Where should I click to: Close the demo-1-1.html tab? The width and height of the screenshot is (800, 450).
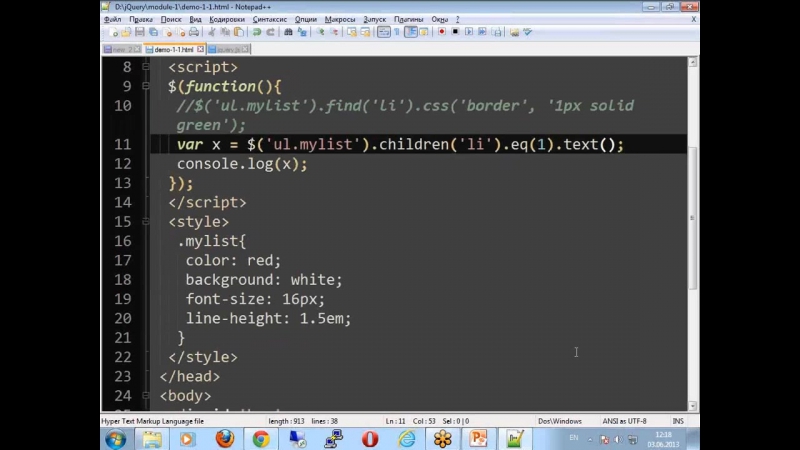point(200,48)
